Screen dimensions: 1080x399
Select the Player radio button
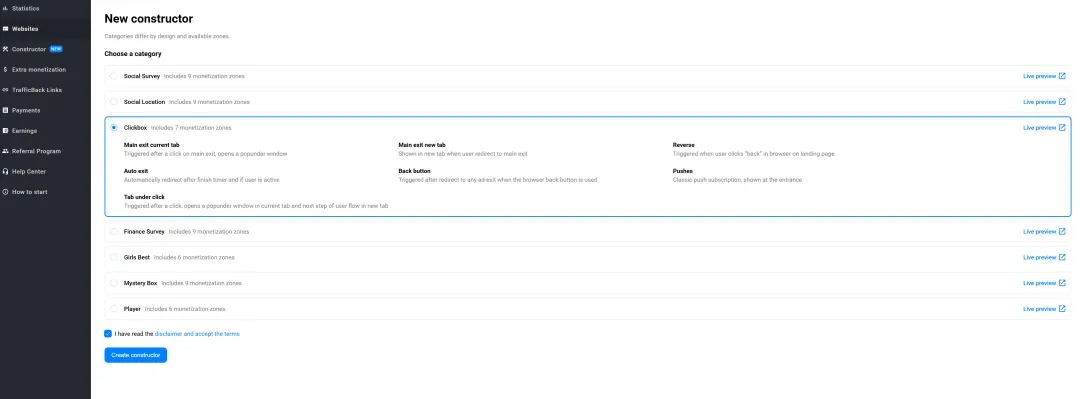[114, 309]
